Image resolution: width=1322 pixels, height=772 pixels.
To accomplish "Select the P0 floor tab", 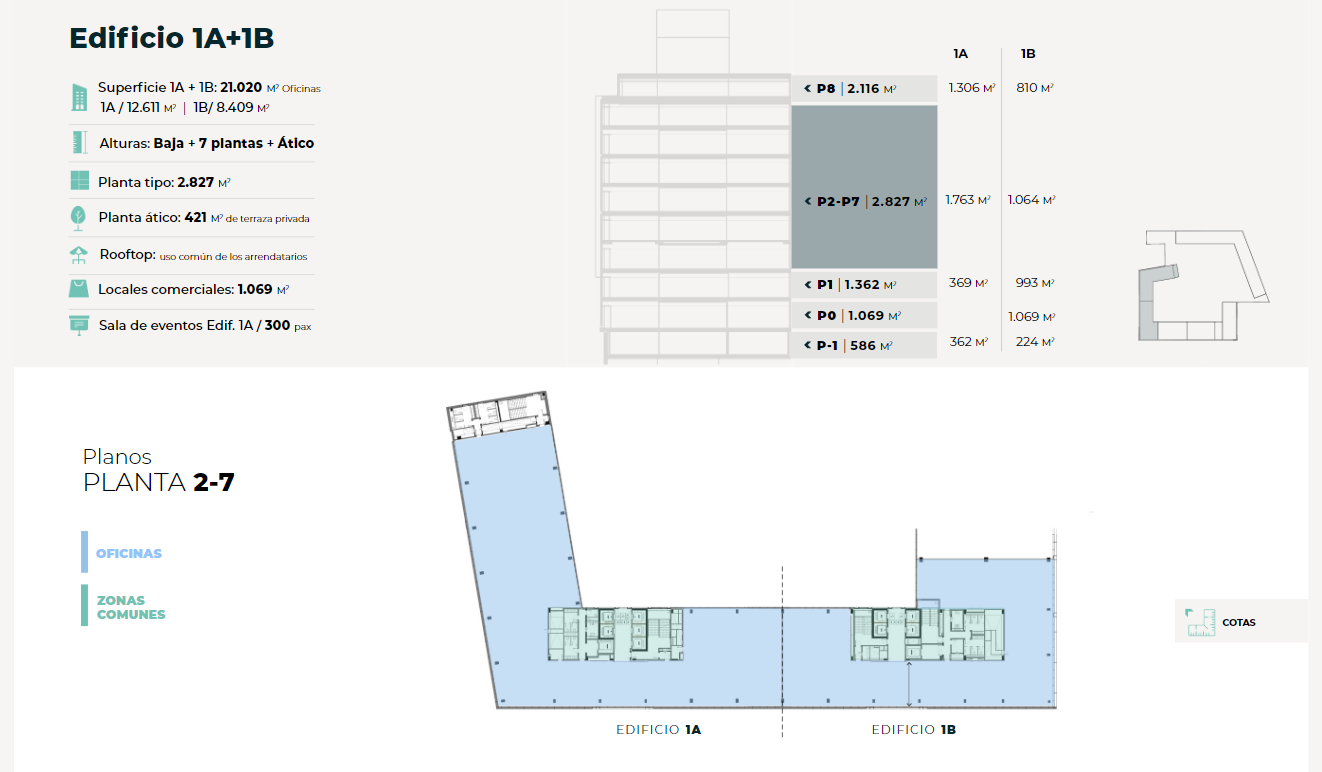I will (x=864, y=316).
